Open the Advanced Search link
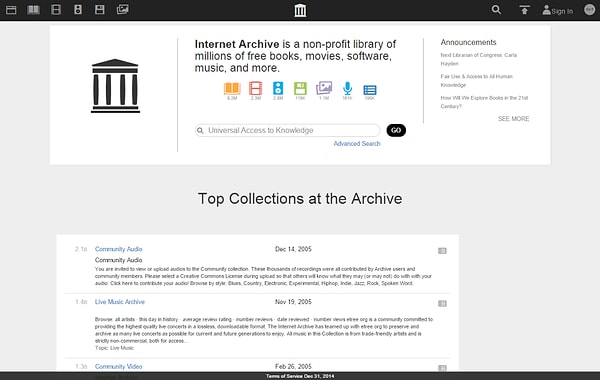 click(357, 144)
